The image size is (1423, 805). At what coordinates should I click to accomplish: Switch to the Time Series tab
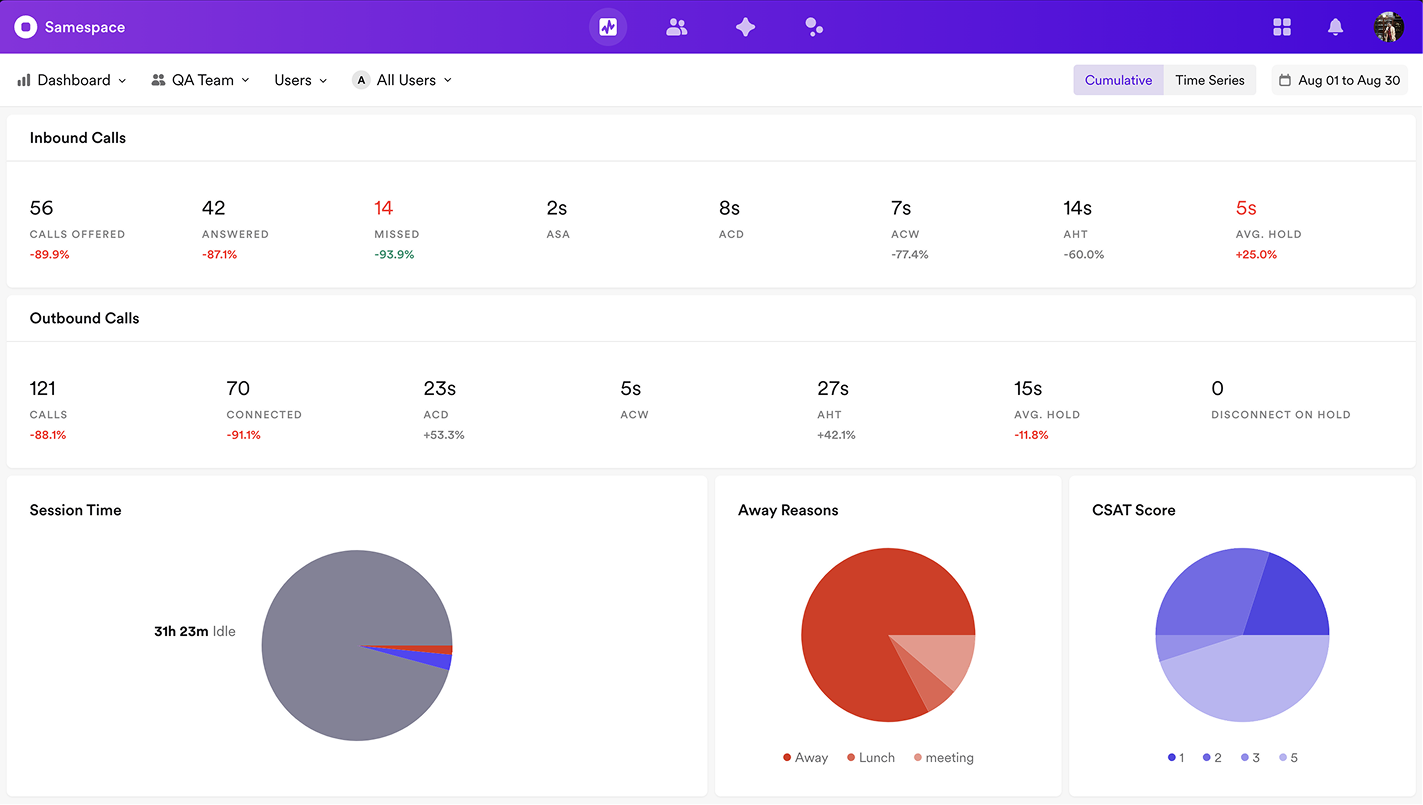(x=1210, y=80)
